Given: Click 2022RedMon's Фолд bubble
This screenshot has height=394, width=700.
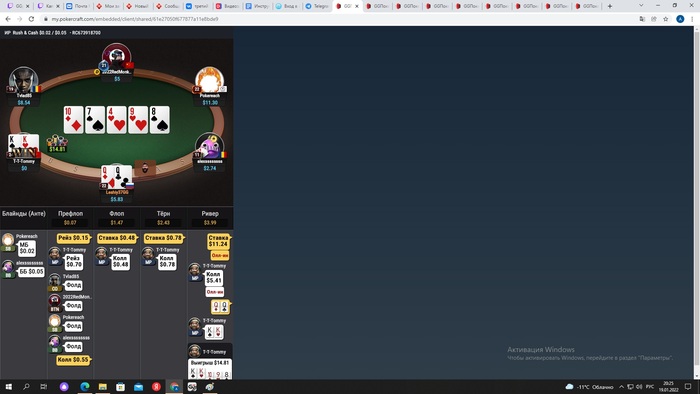Looking at the screenshot, I should tap(74, 305).
